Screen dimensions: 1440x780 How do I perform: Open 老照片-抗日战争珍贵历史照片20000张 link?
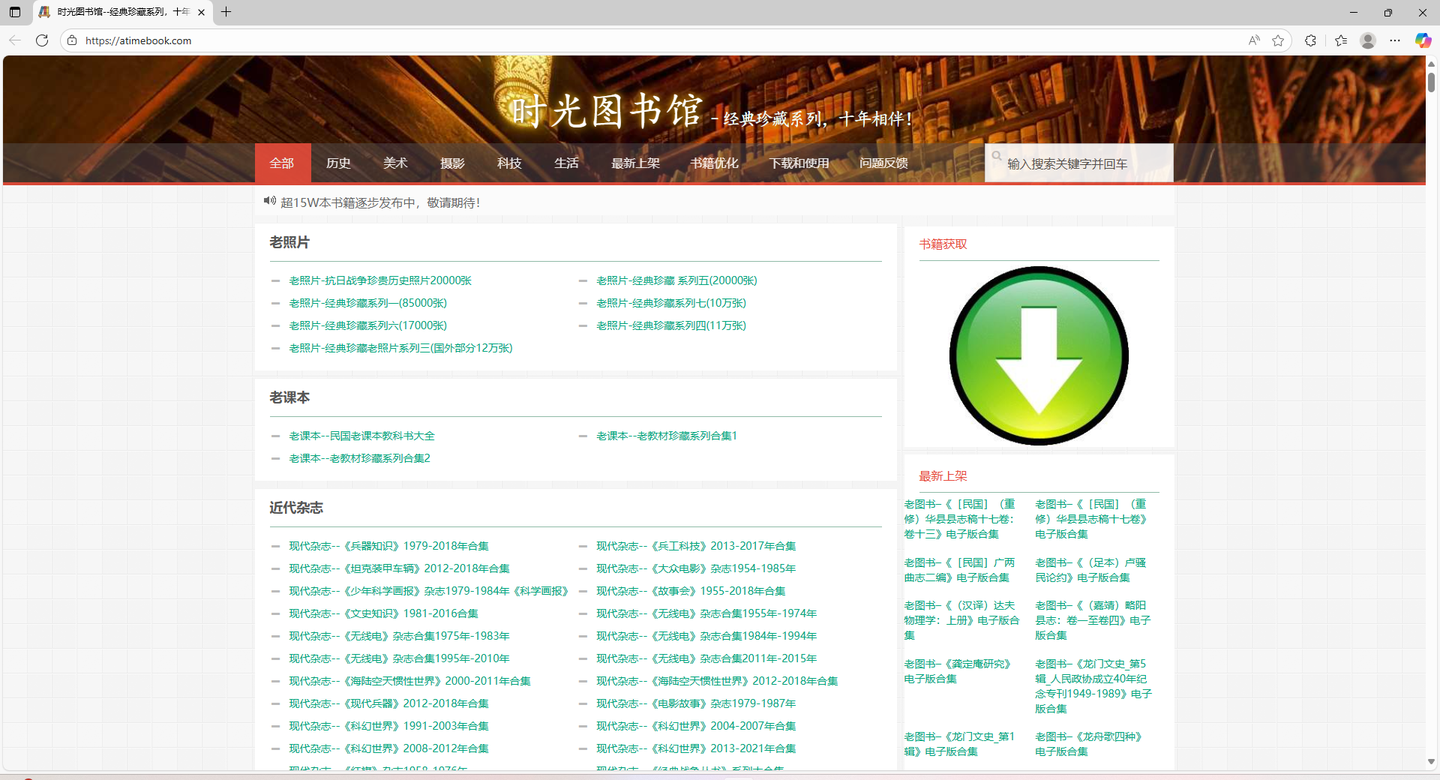(x=380, y=281)
